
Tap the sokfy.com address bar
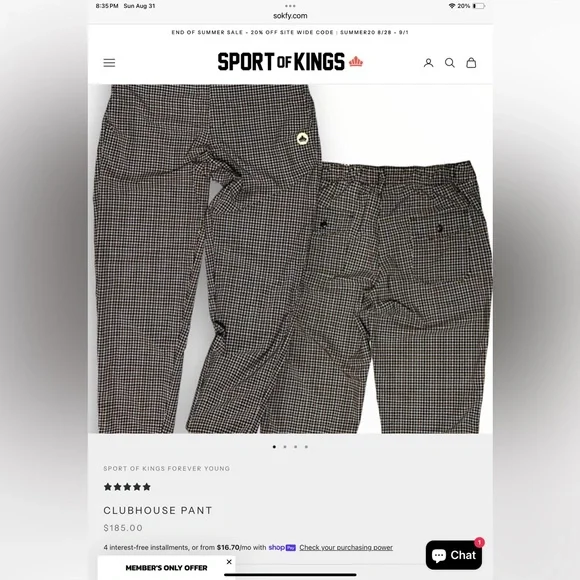pyautogui.click(x=290, y=16)
